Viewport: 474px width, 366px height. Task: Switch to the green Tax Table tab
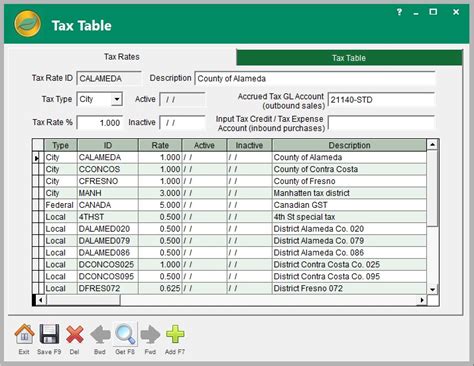(x=349, y=58)
